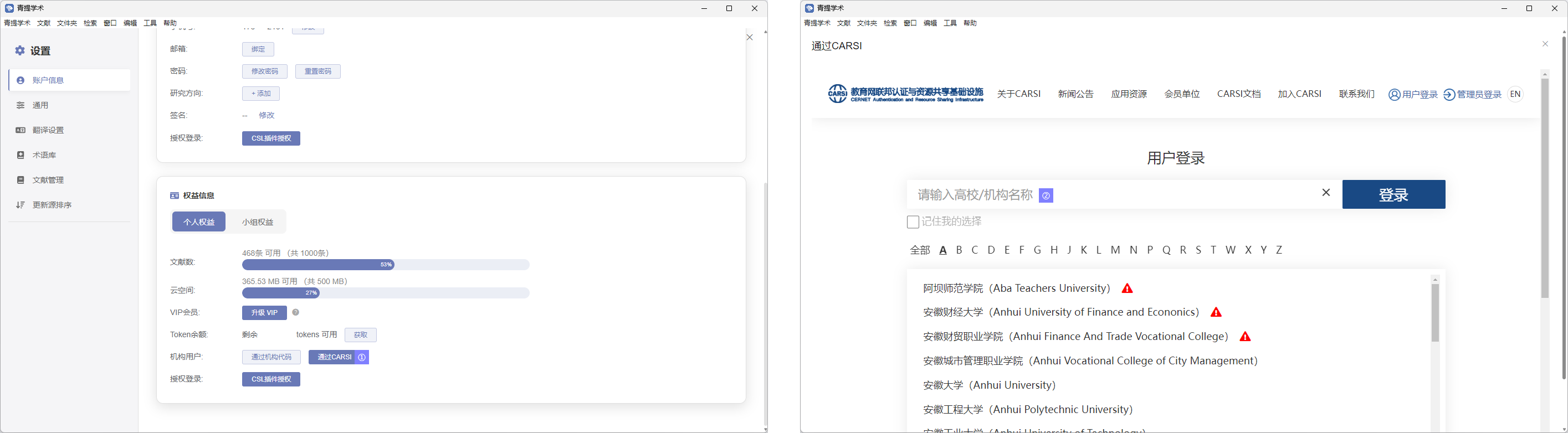Viewport: 1568px width, 433px height.
Task: Open the 编辑 menu in the CARSI window
Action: click(930, 23)
